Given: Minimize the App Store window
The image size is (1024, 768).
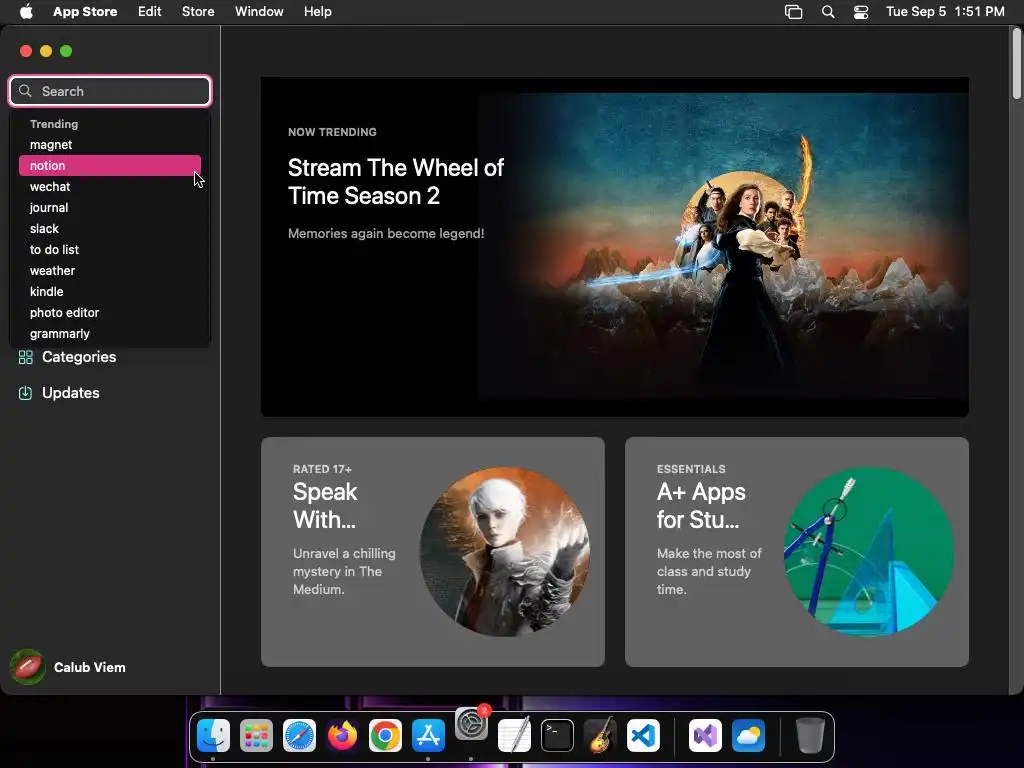Looking at the screenshot, I should point(46,51).
